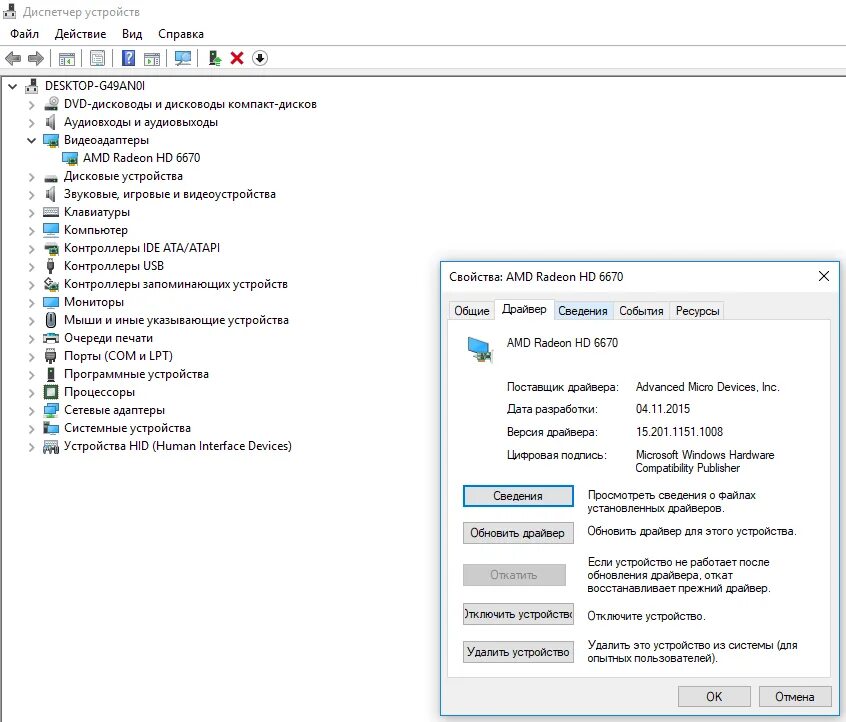
Task: Click the down-arrow disable device toolbar icon
Action: 260,58
